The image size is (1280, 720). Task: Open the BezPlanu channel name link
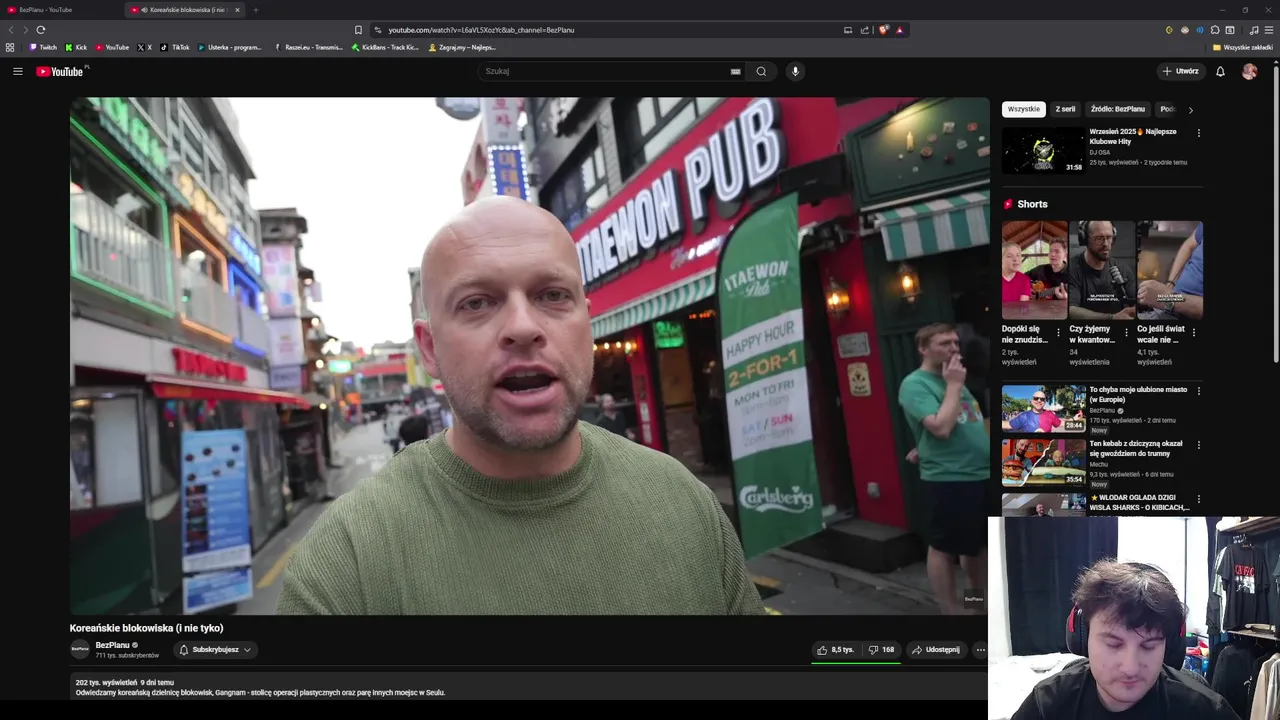[x=113, y=645]
